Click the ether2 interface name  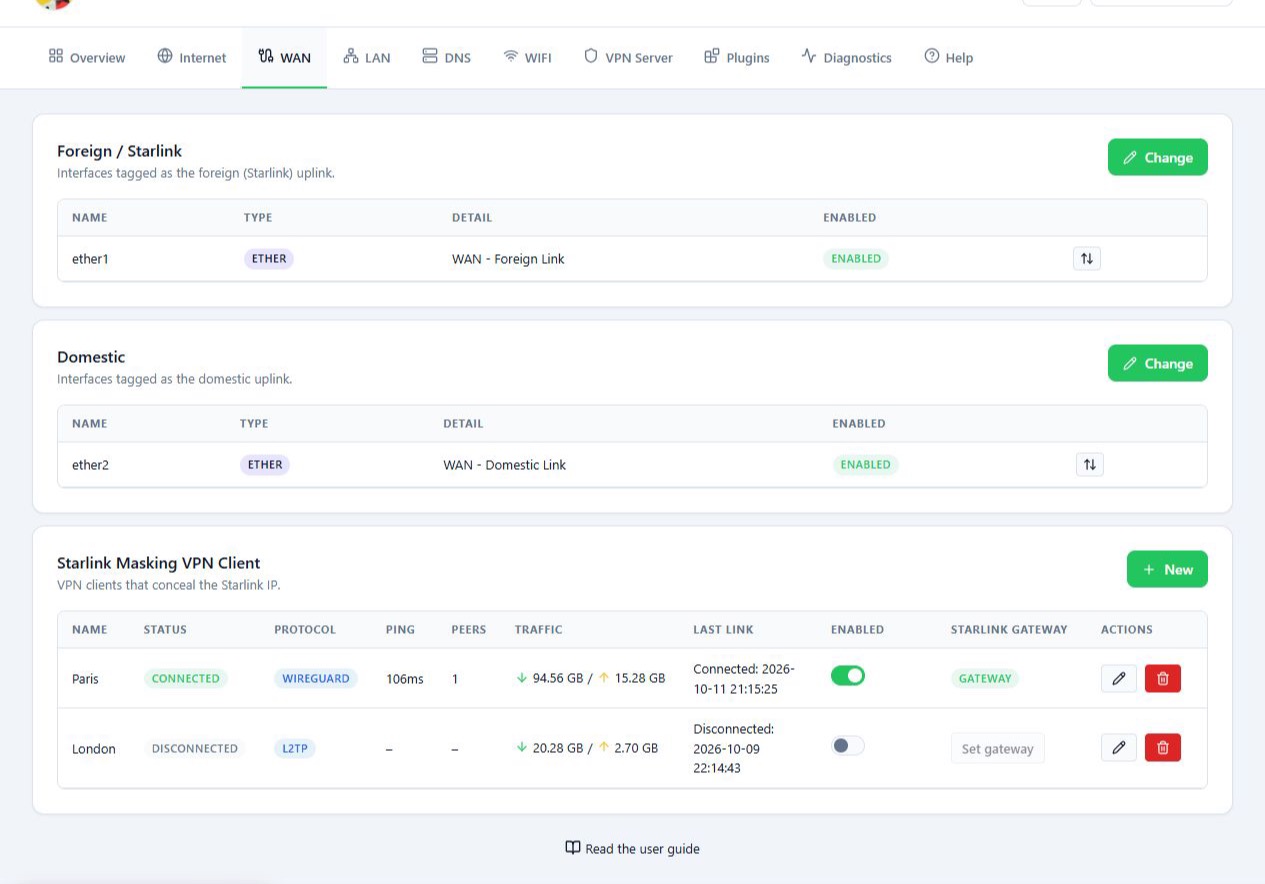click(90, 465)
